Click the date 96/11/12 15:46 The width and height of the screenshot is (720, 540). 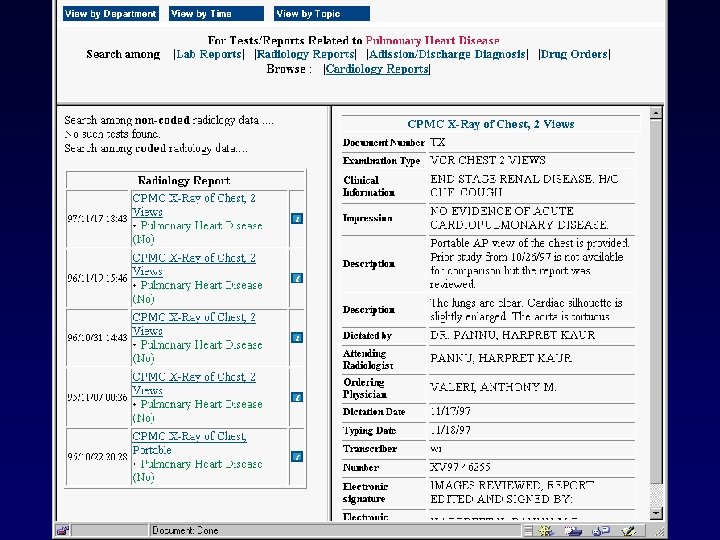[x=97, y=278]
